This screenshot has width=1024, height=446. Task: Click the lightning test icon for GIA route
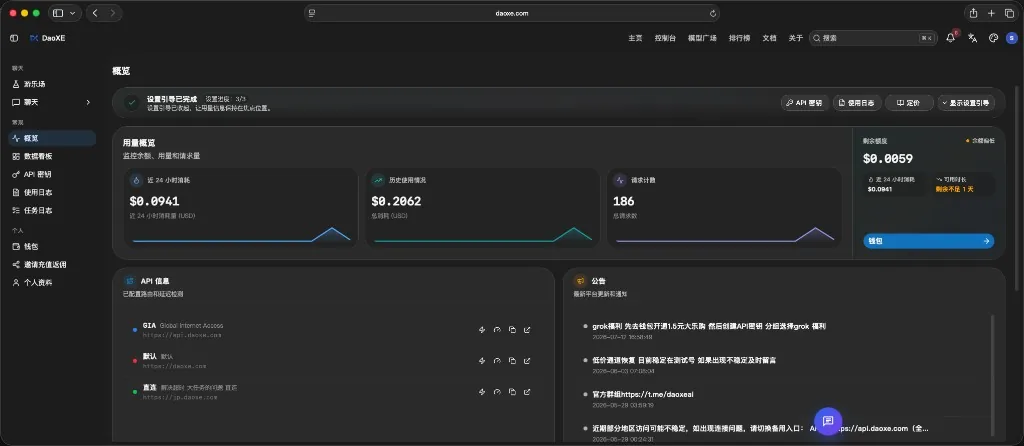click(482, 330)
